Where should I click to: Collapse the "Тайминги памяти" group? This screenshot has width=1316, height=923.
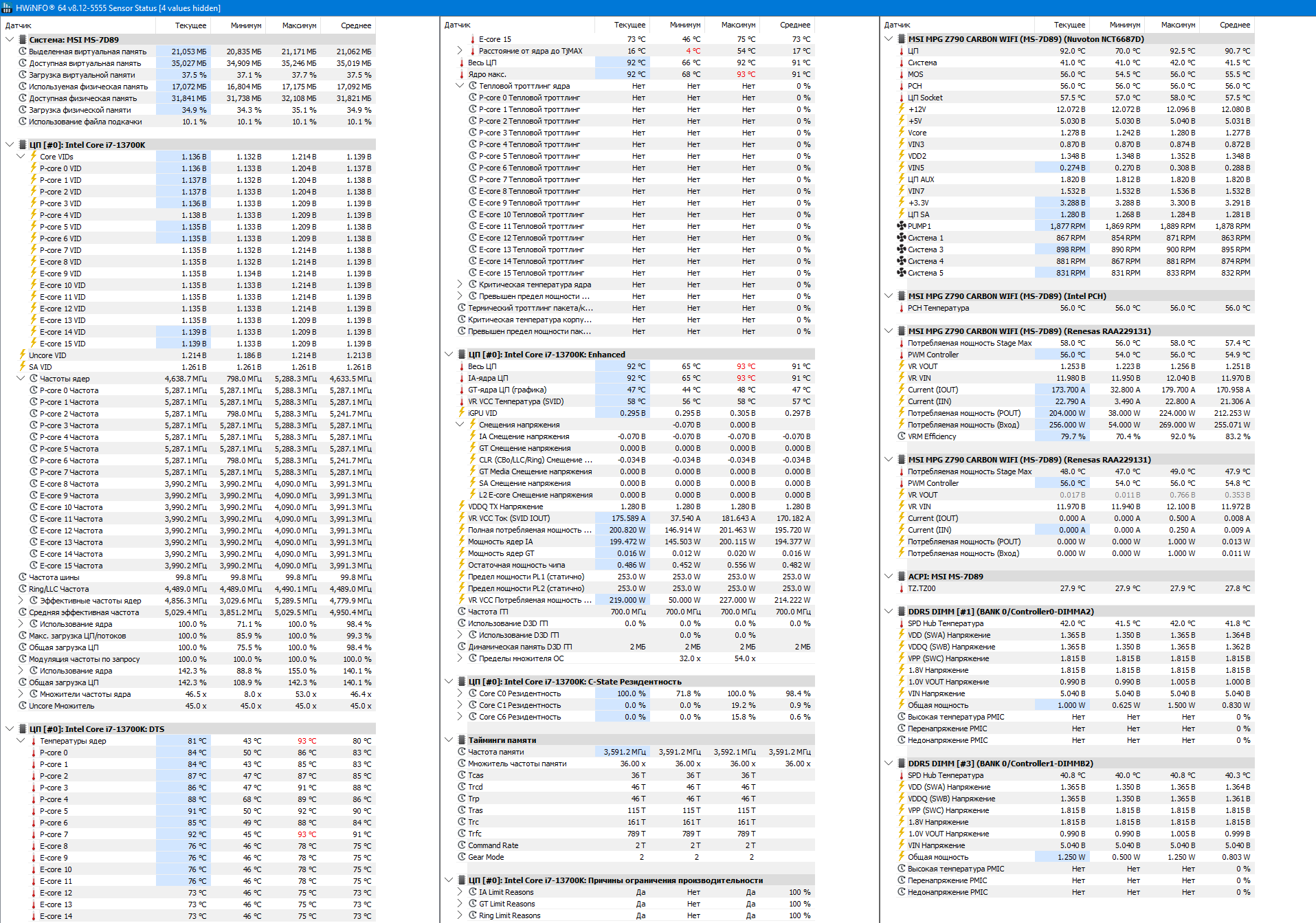449,740
